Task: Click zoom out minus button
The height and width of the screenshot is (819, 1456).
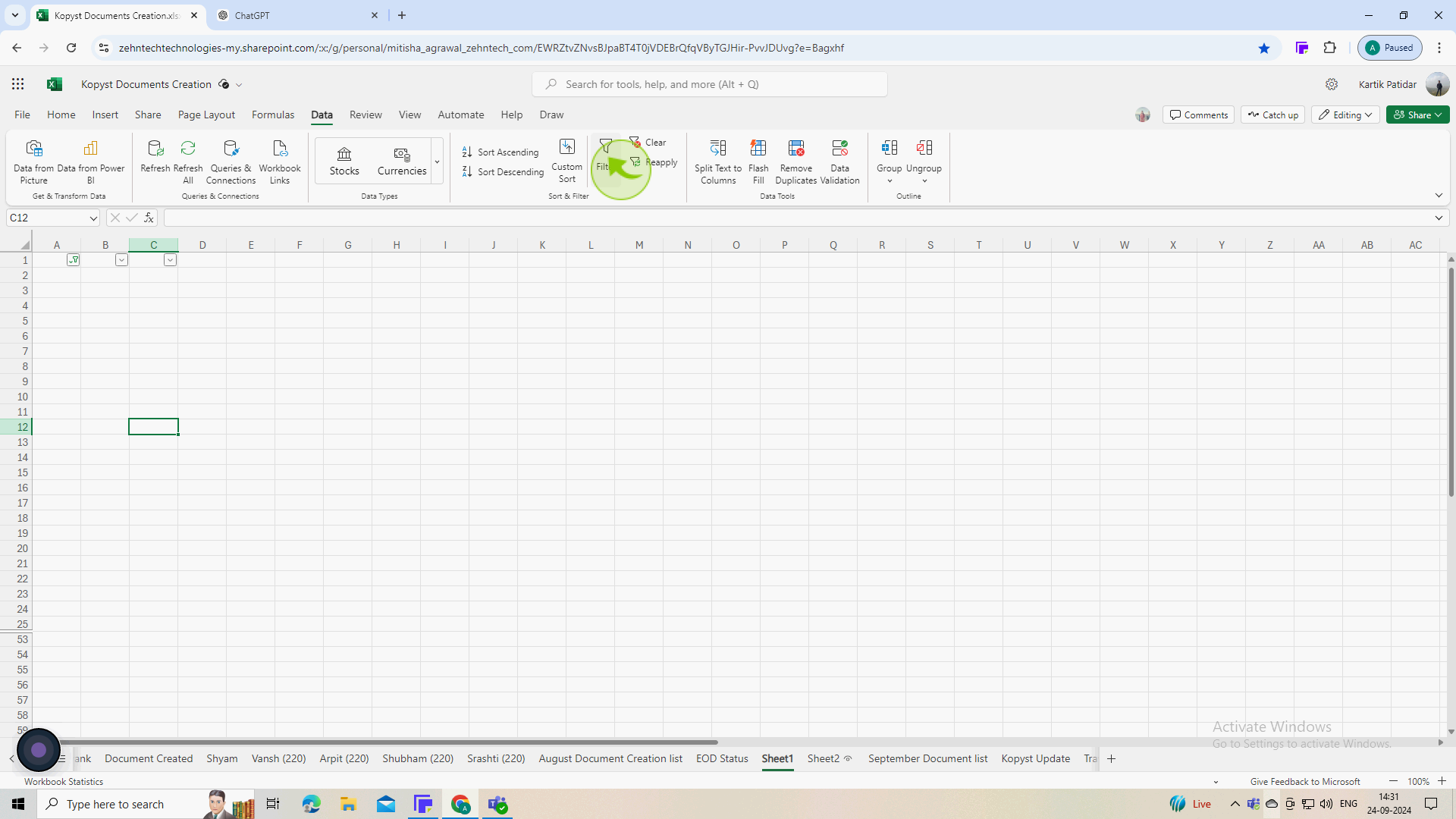Action: tap(1393, 781)
